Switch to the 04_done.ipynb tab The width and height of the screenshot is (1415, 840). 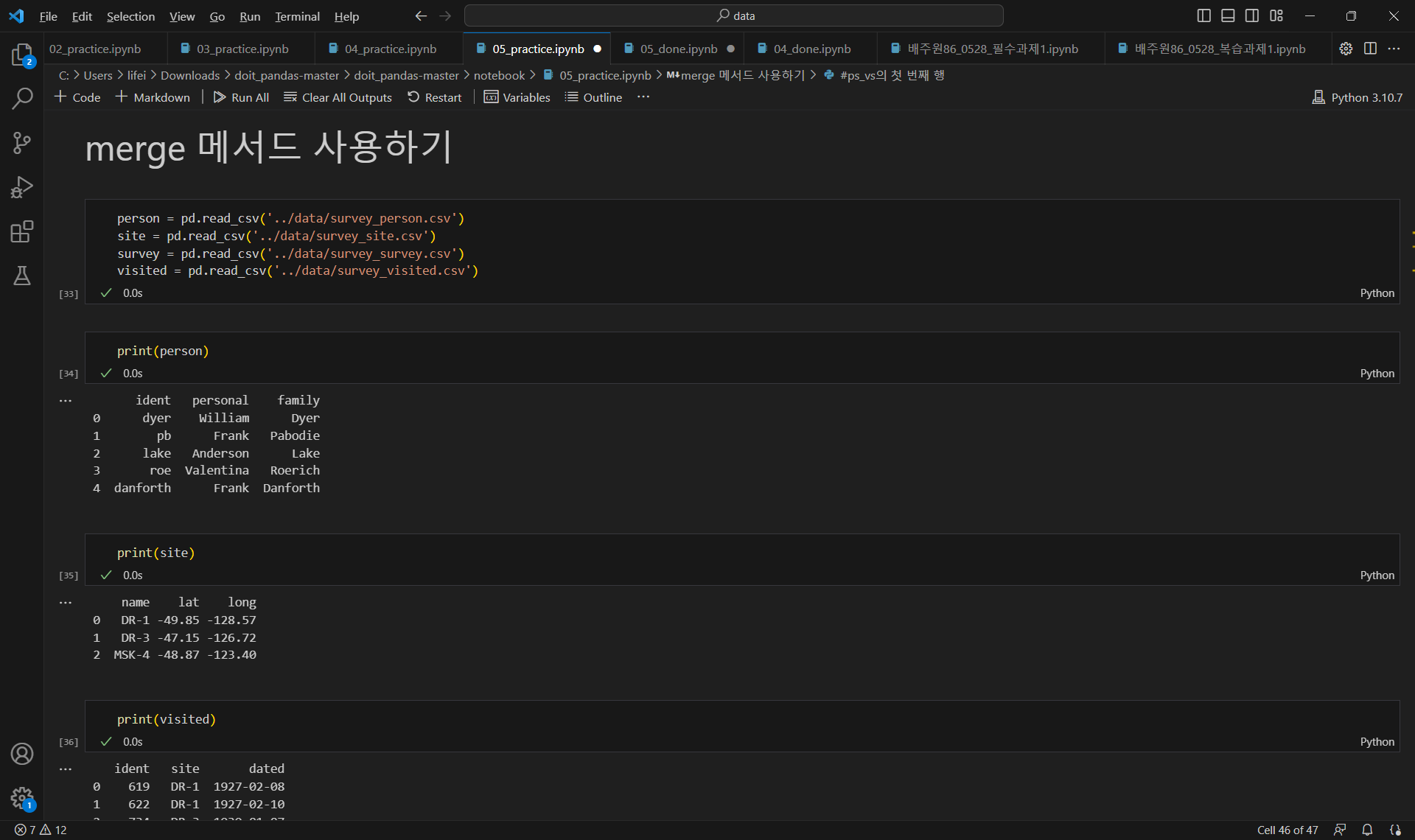click(x=811, y=49)
